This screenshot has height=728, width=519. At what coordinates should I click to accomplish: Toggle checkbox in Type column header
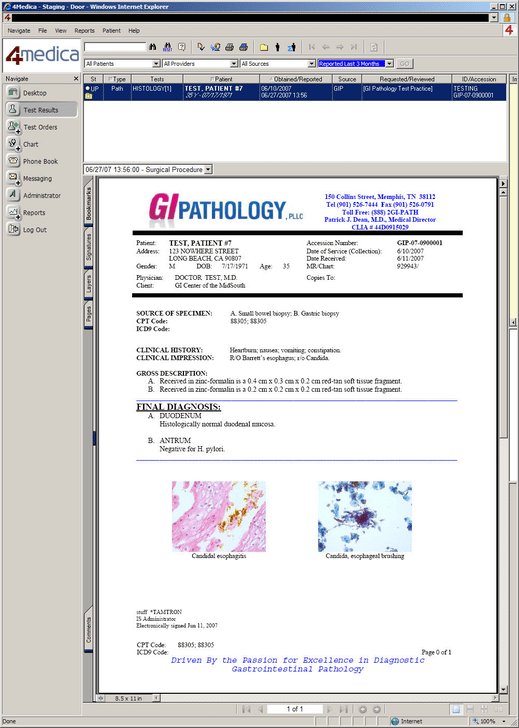coord(110,79)
